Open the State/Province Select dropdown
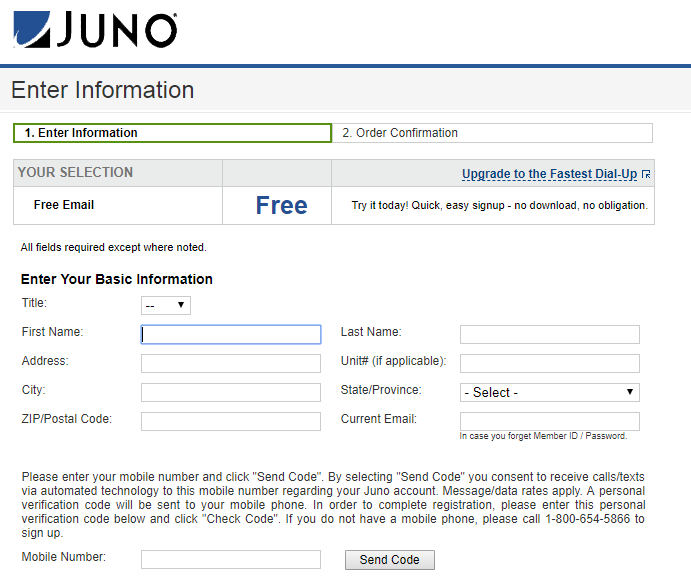This screenshot has width=691, height=577. coord(550,392)
